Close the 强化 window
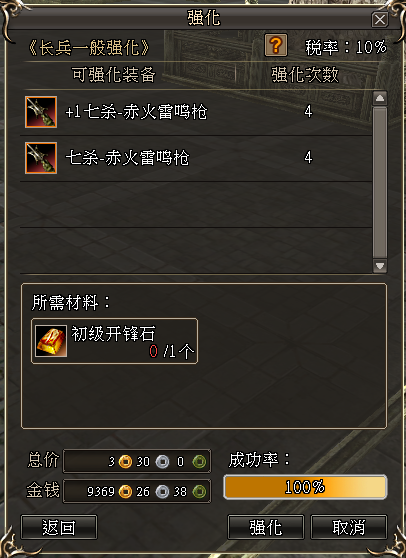 pyautogui.click(x=380, y=20)
